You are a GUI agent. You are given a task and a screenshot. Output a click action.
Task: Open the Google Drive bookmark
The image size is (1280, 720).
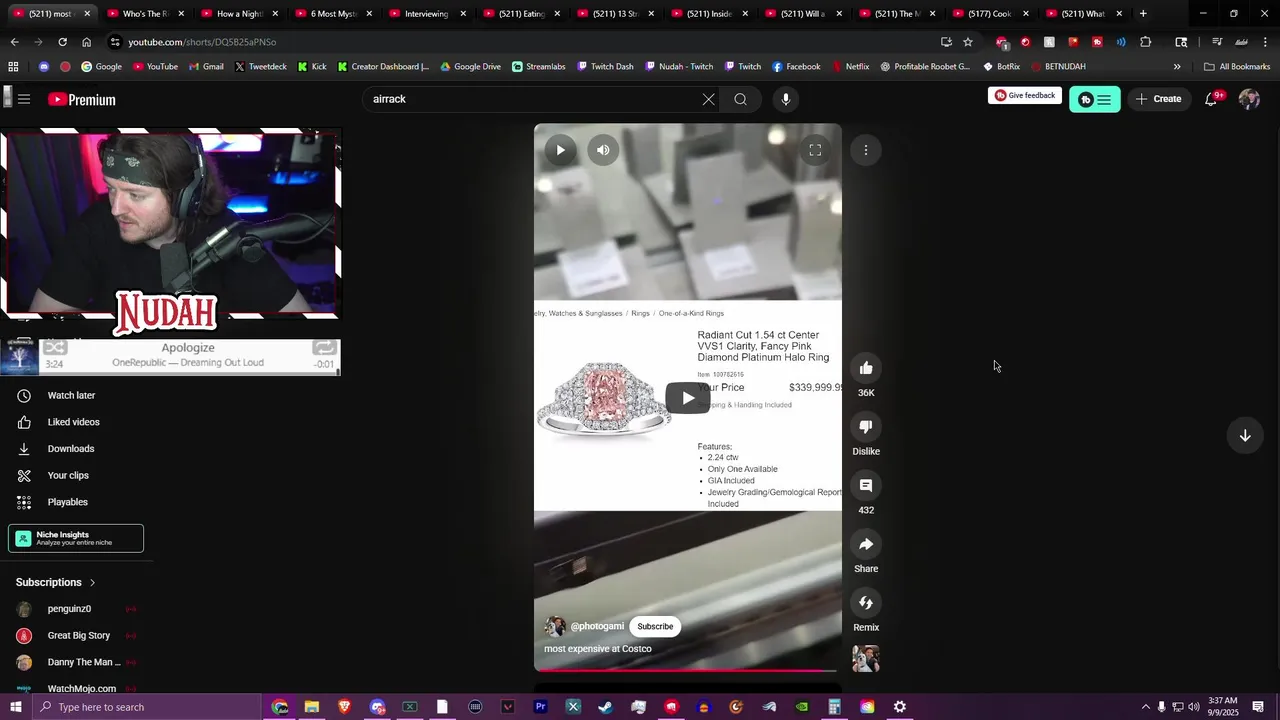pyautogui.click(x=470, y=67)
